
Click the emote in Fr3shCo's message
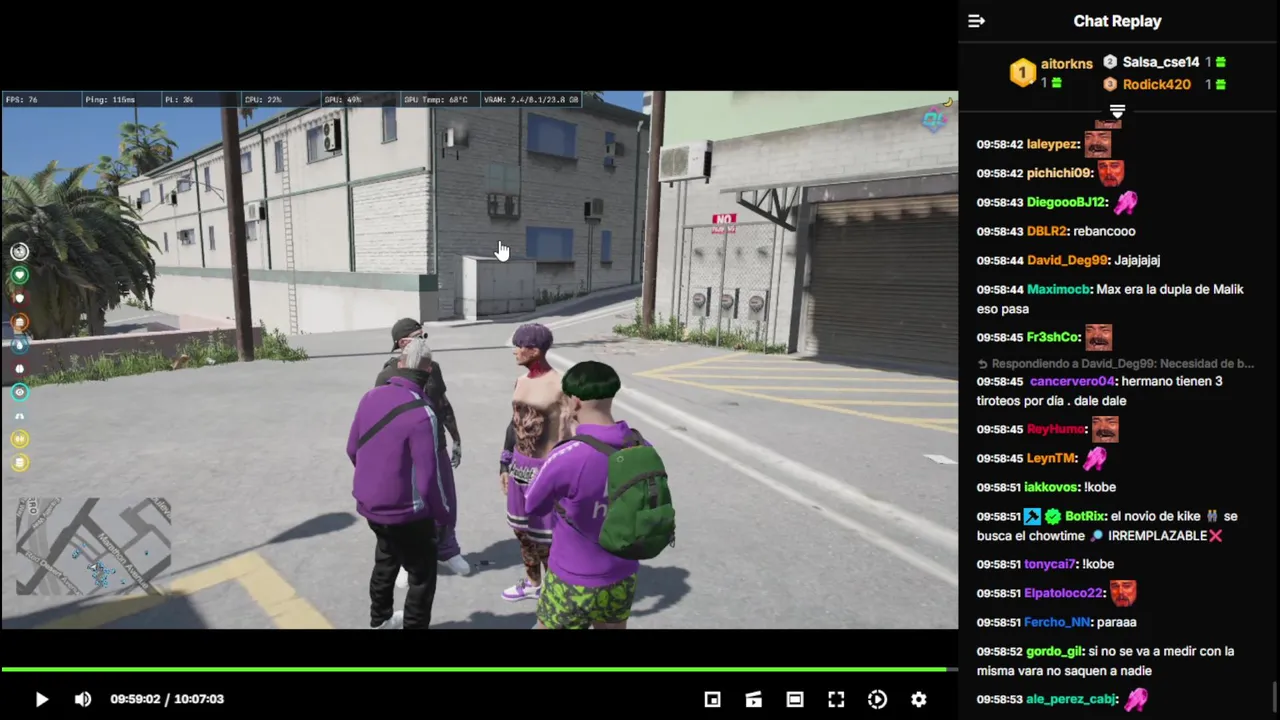tap(1098, 337)
